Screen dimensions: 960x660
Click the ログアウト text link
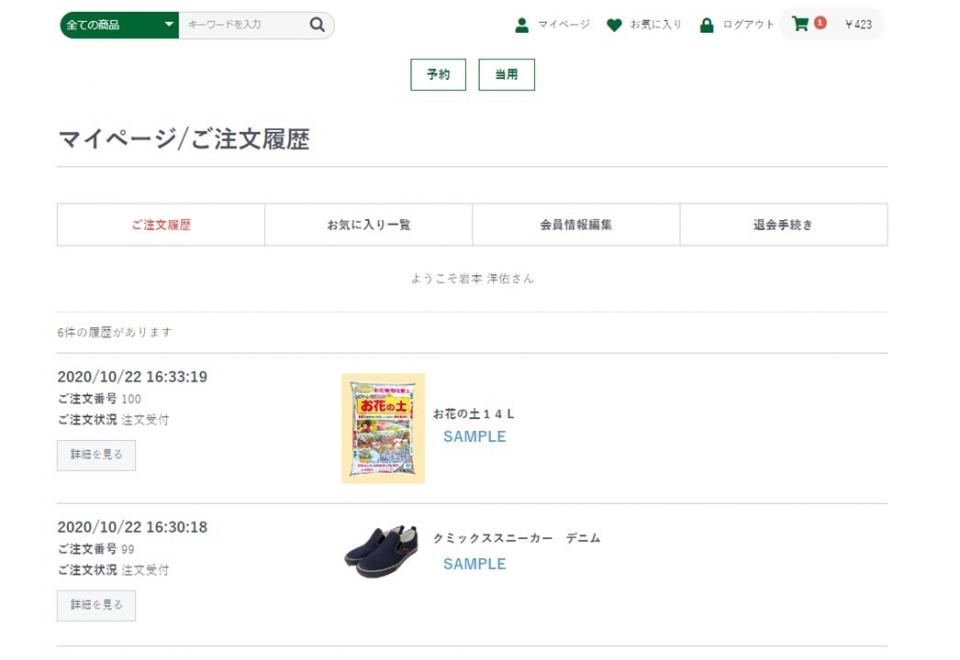tap(748, 25)
